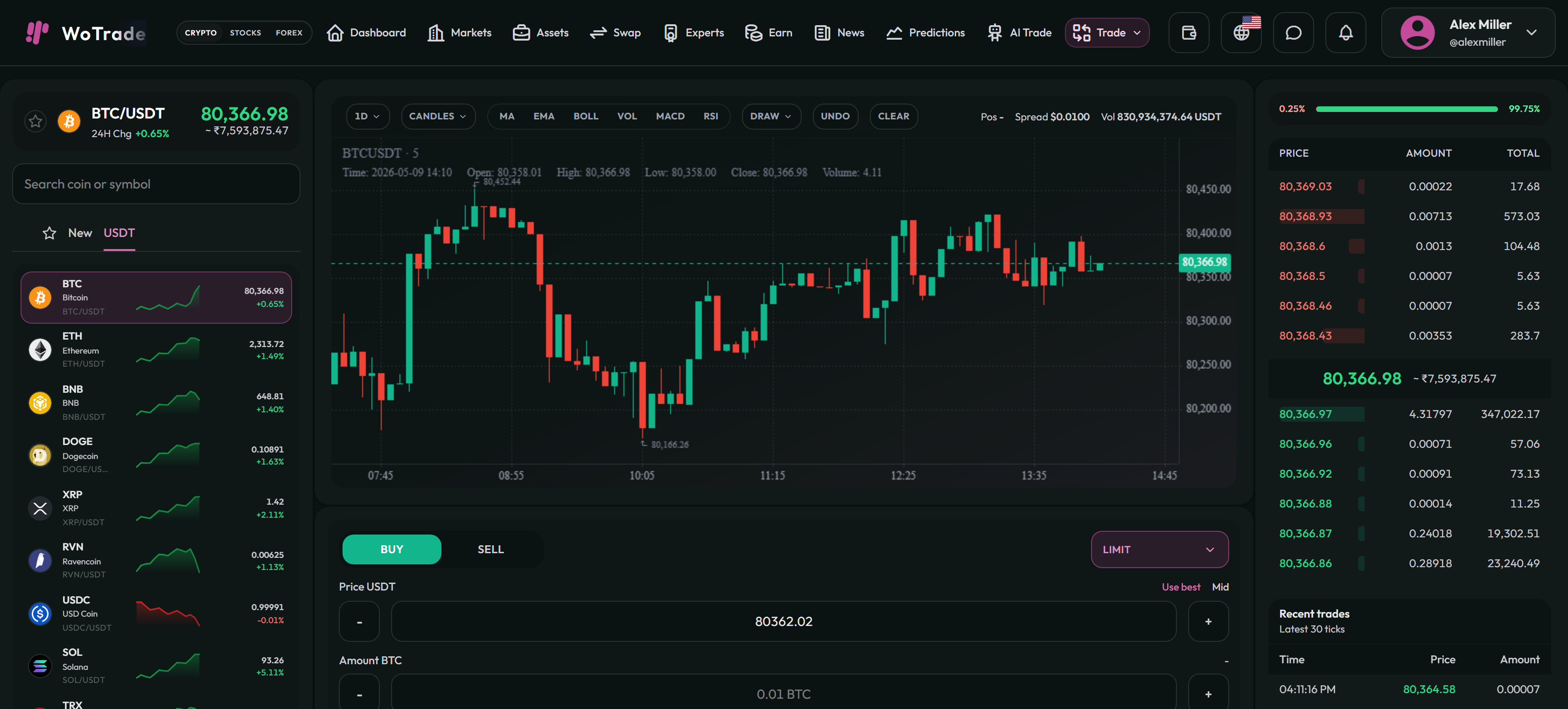The width and height of the screenshot is (1568, 709).
Task: Click the Bitcoin logo beside BTC/USDT header
Action: (x=69, y=121)
